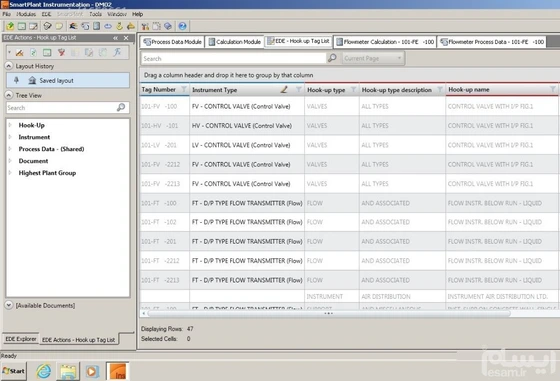Open the file explorer folder taskbar icon

pos(68,371)
